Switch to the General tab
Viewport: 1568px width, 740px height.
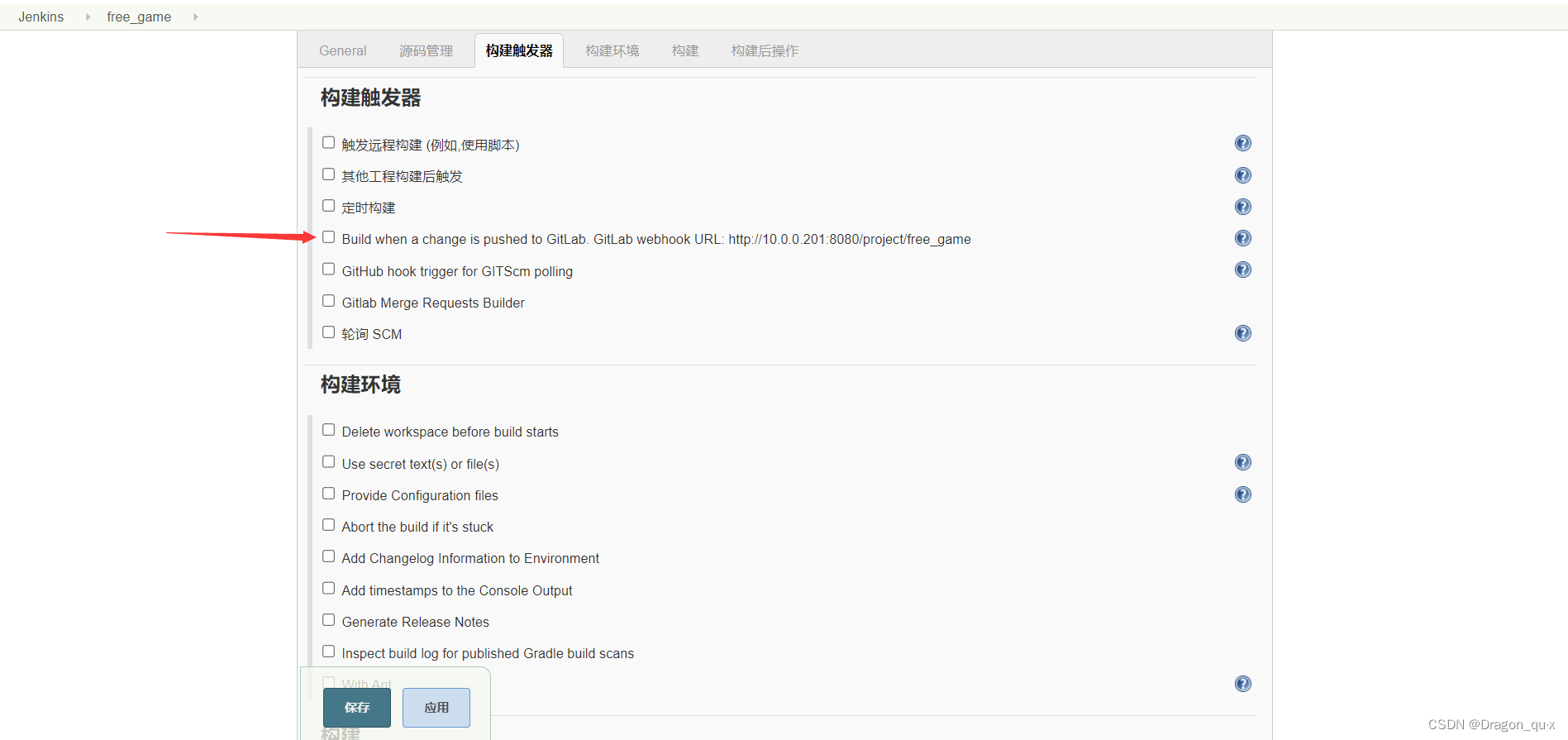pos(343,50)
